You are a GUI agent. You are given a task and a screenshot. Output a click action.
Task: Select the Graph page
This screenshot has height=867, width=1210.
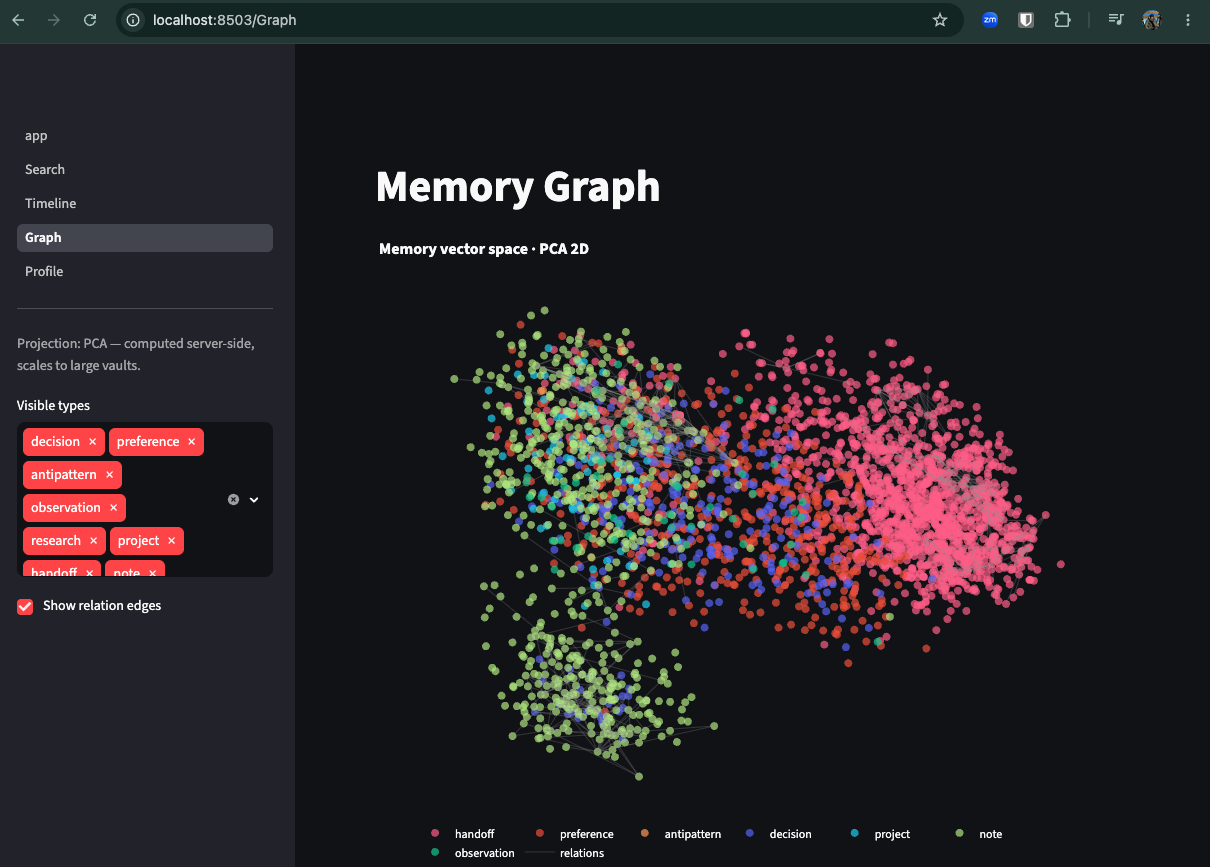tap(144, 238)
